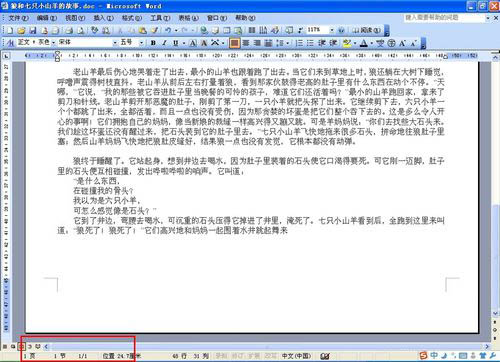500x362 pixels.
Task: Click the Open folder icon
Action: click(x=21, y=30)
